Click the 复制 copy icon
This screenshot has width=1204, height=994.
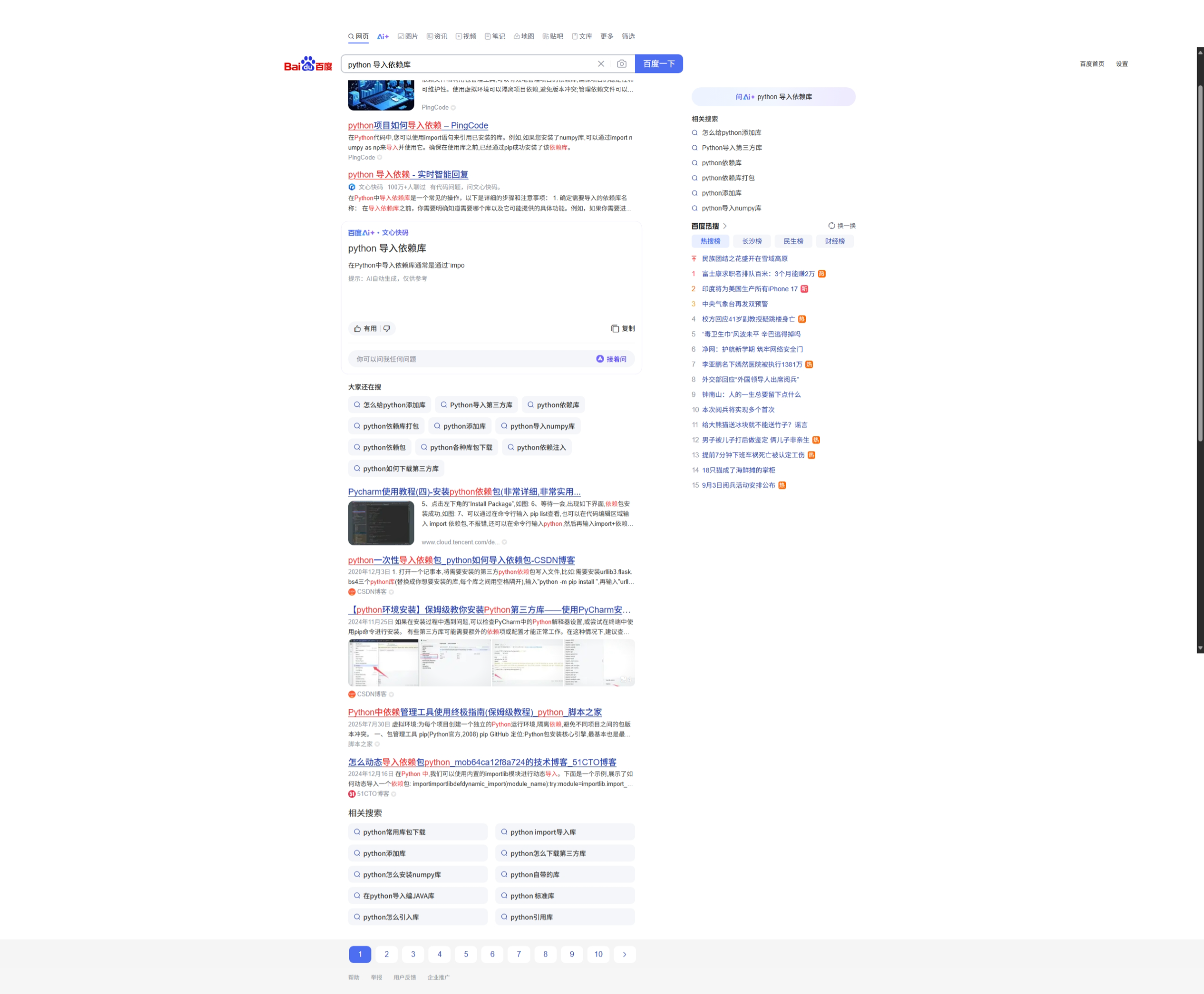(623, 329)
